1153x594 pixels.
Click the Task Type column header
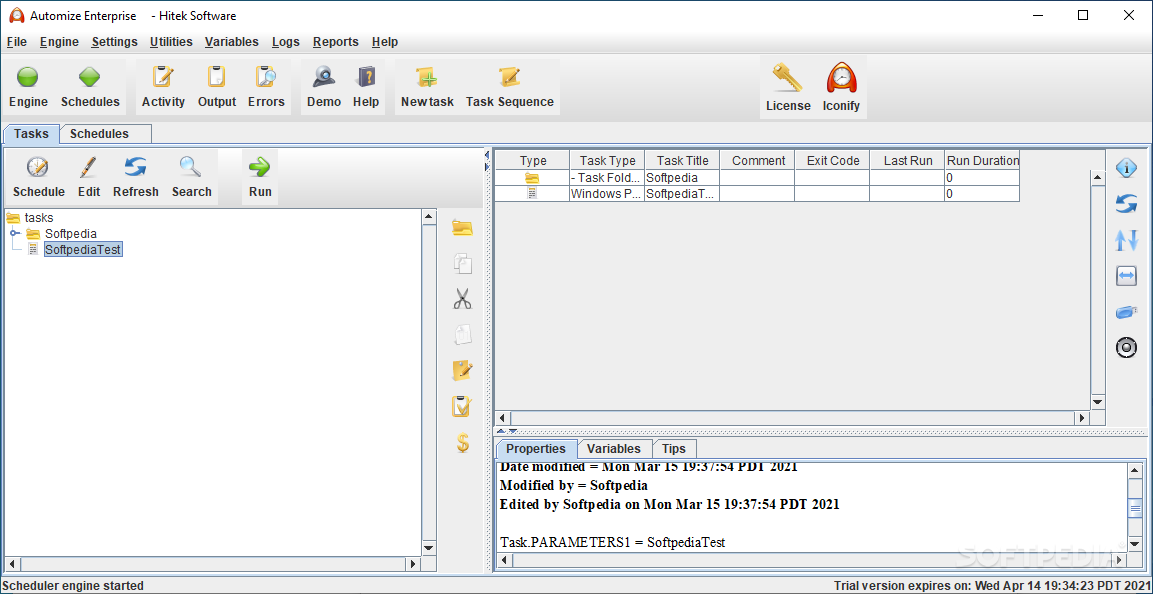click(x=607, y=160)
